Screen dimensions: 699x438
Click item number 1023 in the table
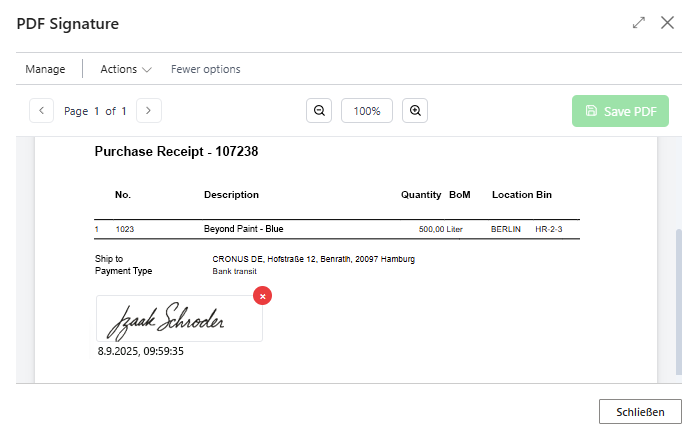[125, 229]
